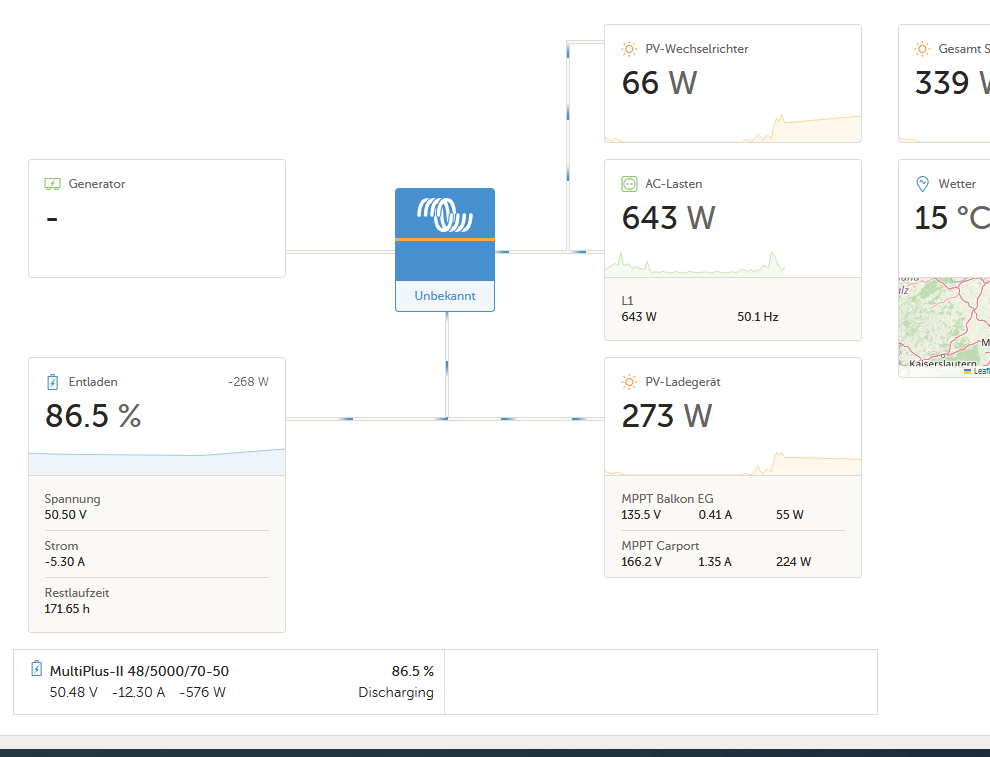Click the battery 86.5 % charge graph
This screenshot has width=990, height=757.
pos(157,462)
